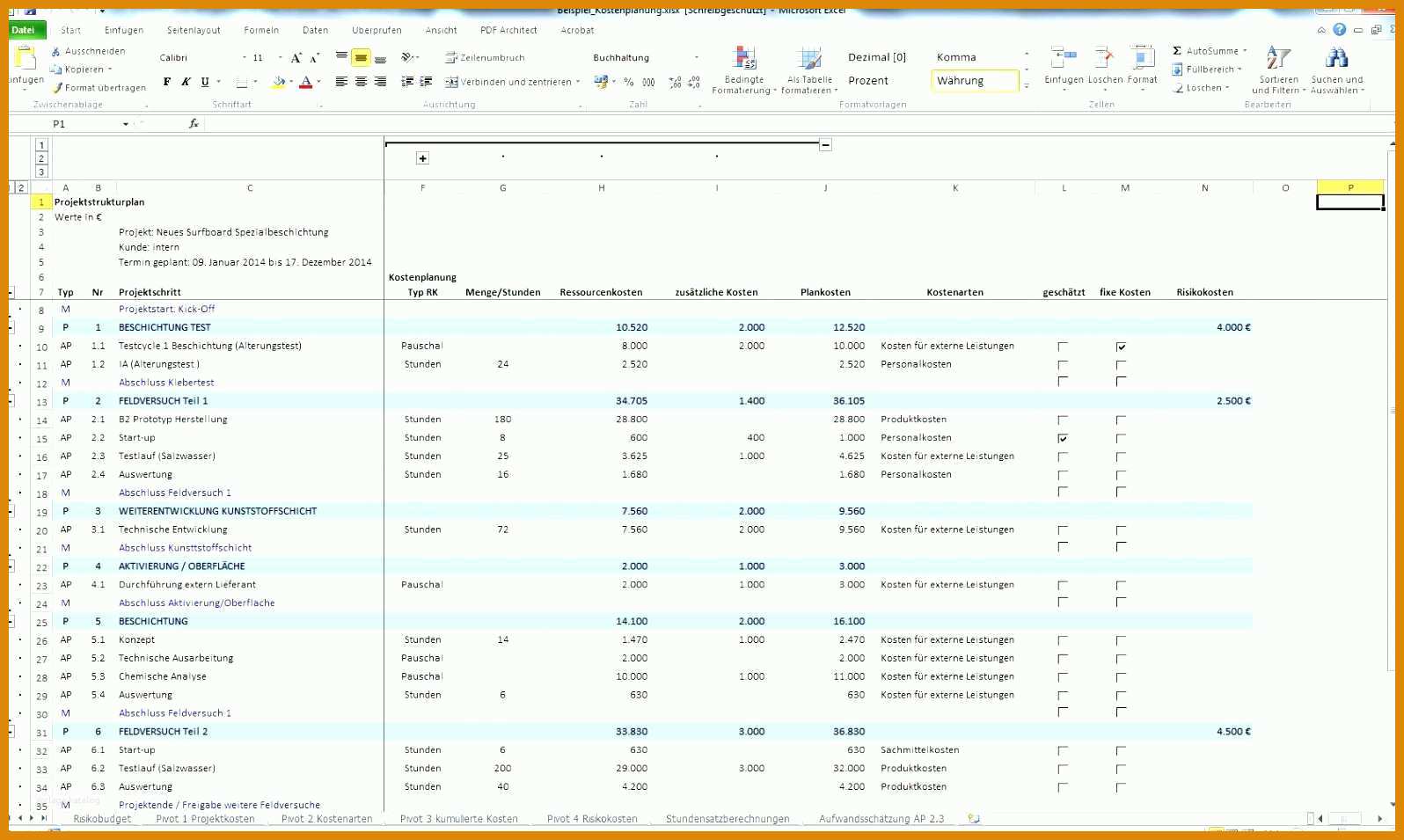Collapse column group with minus button
1404x840 pixels.
coord(825,144)
